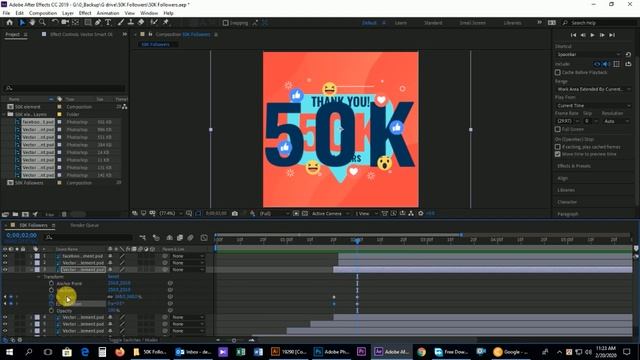Image resolution: width=640 pixels, height=360 pixels.
Task: Collapse the Transform property group
Action: pos(39,277)
